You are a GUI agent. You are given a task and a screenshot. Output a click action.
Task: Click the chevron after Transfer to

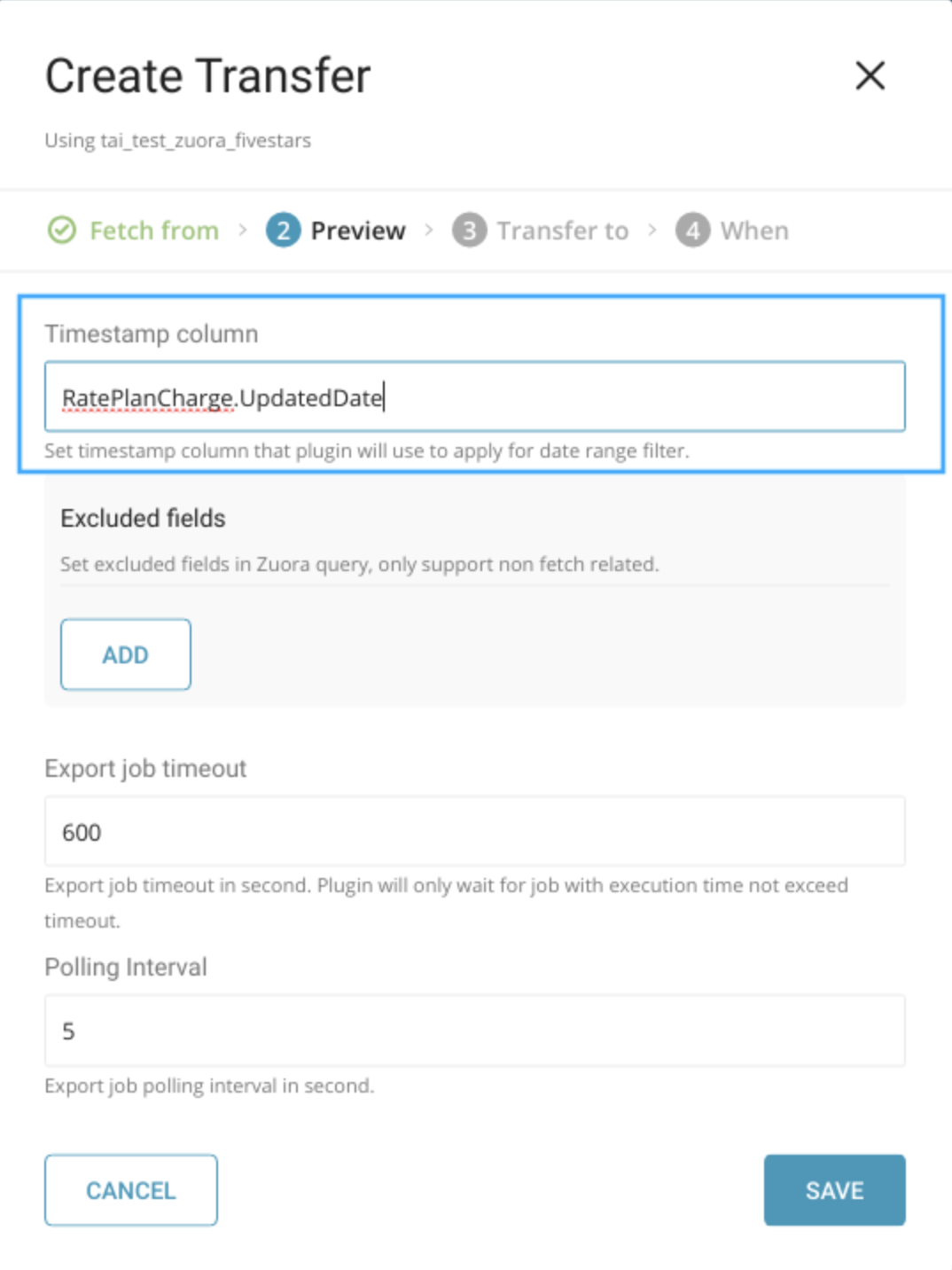[x=652, y=231]
